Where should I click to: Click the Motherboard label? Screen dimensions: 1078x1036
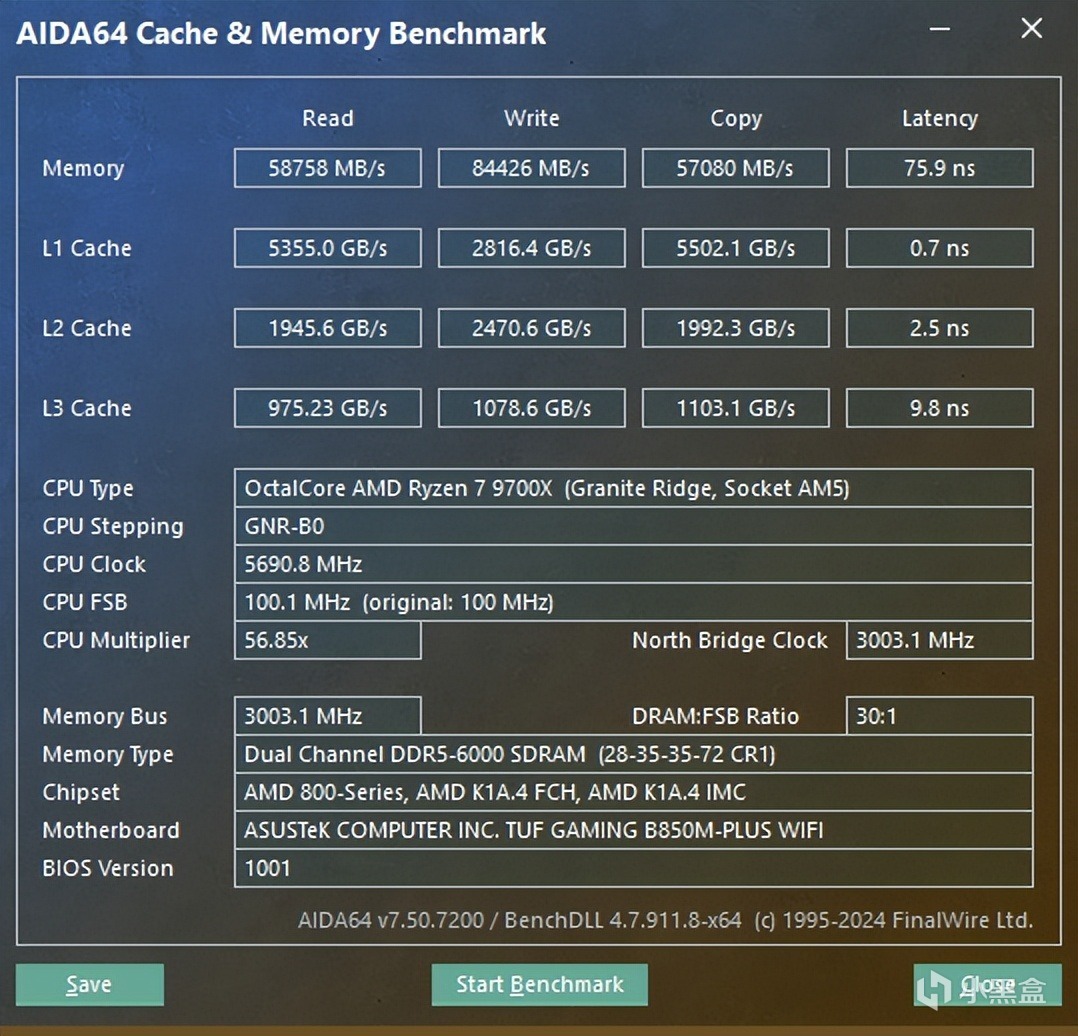click(x=111, y=830)
